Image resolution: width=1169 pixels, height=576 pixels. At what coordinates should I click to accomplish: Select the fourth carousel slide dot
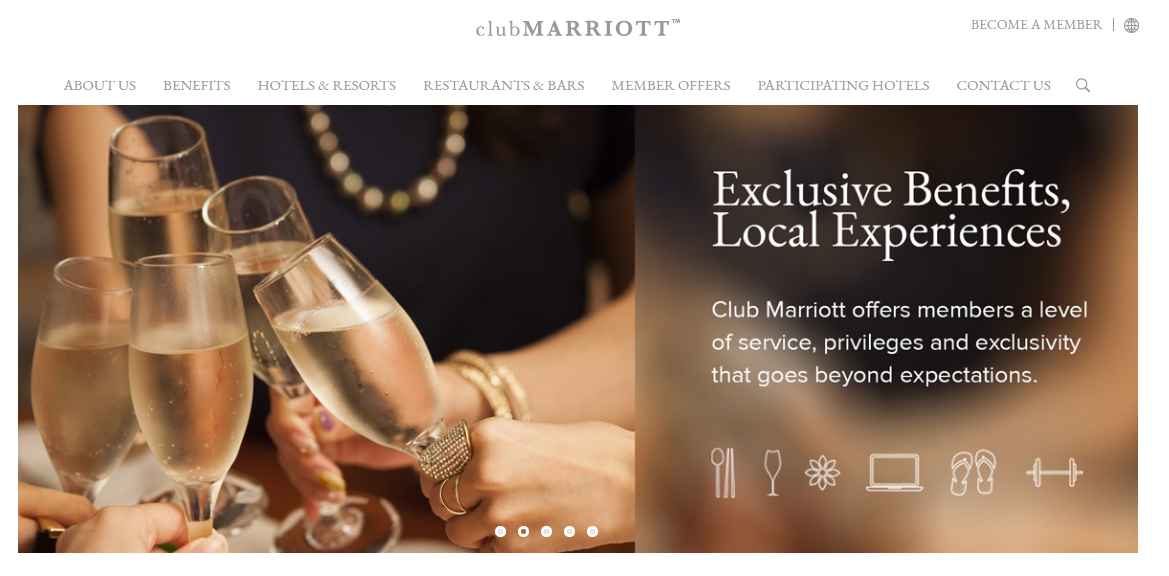coord(570,531)
